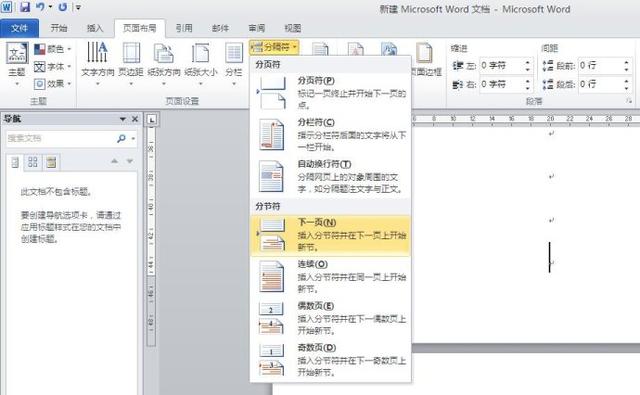Click the 文字方向 text direction icon
640x395 pixels.
[x=98, y=52]
